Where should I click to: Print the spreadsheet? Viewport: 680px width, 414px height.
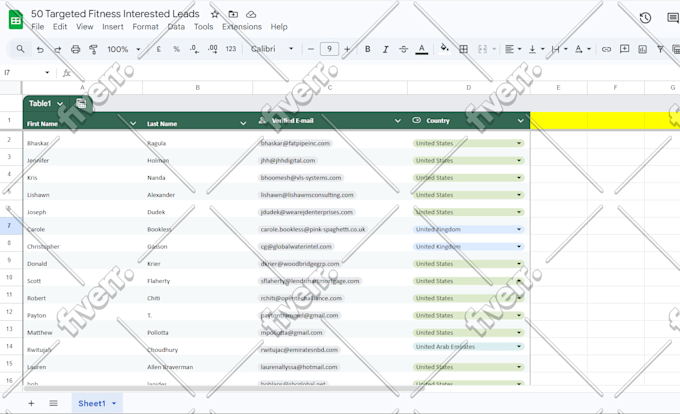(75, 49)
